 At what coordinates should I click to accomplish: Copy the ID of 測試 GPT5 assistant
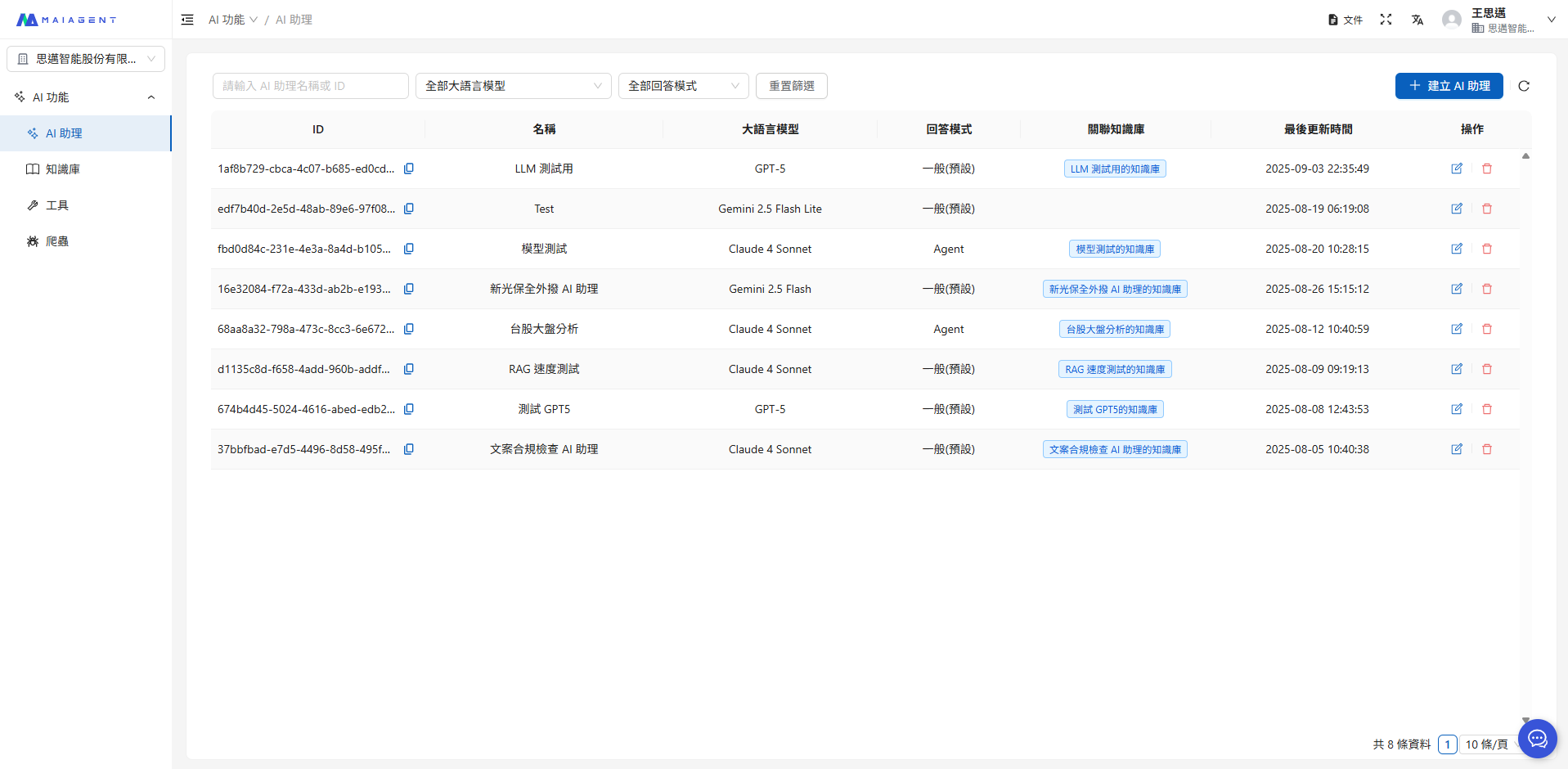point(409,409)
